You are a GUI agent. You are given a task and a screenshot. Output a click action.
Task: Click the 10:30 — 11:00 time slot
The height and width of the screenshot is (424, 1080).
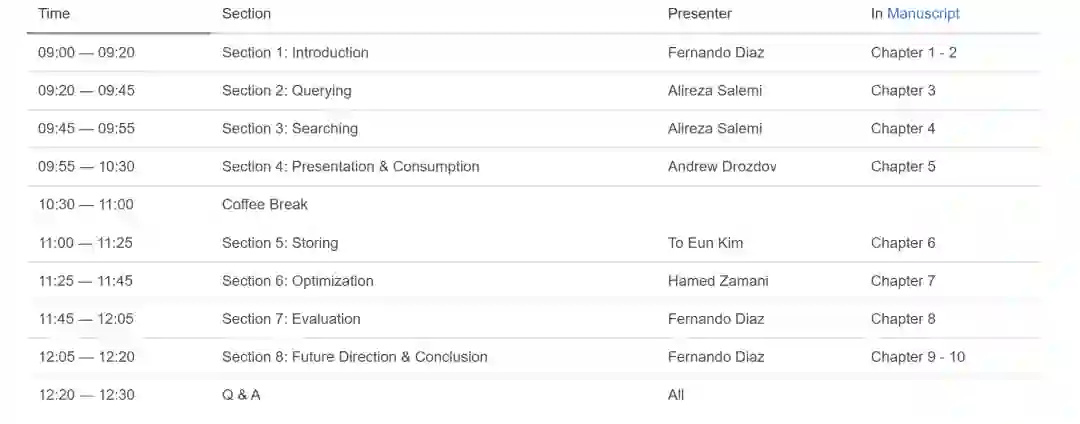pos(86,205)
